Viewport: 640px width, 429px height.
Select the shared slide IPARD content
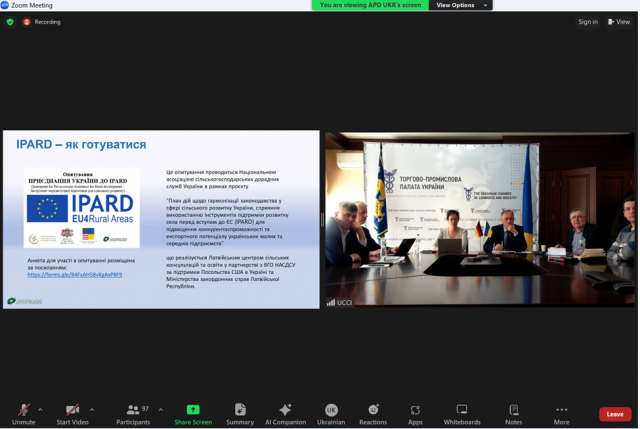[161, 219]
